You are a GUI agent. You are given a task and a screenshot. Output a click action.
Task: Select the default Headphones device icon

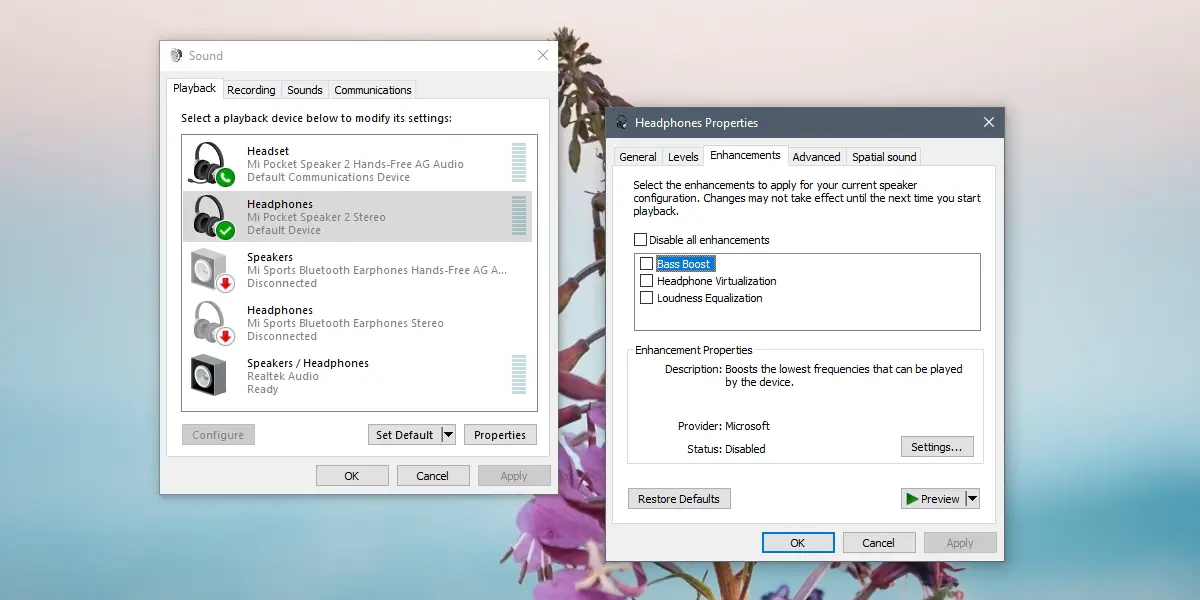[211, 216]
